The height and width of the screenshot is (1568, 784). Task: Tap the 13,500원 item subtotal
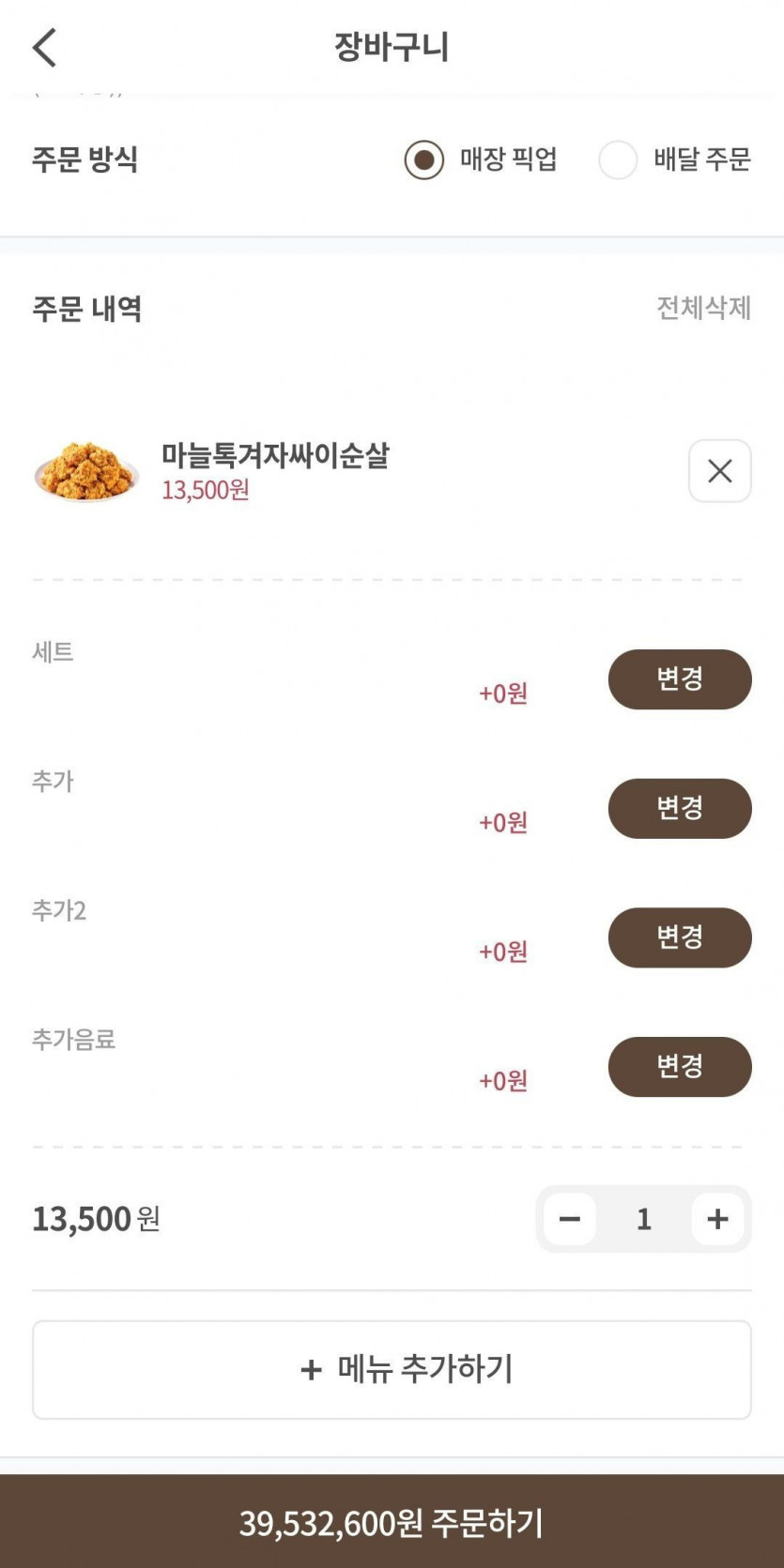coord(96,1219)
